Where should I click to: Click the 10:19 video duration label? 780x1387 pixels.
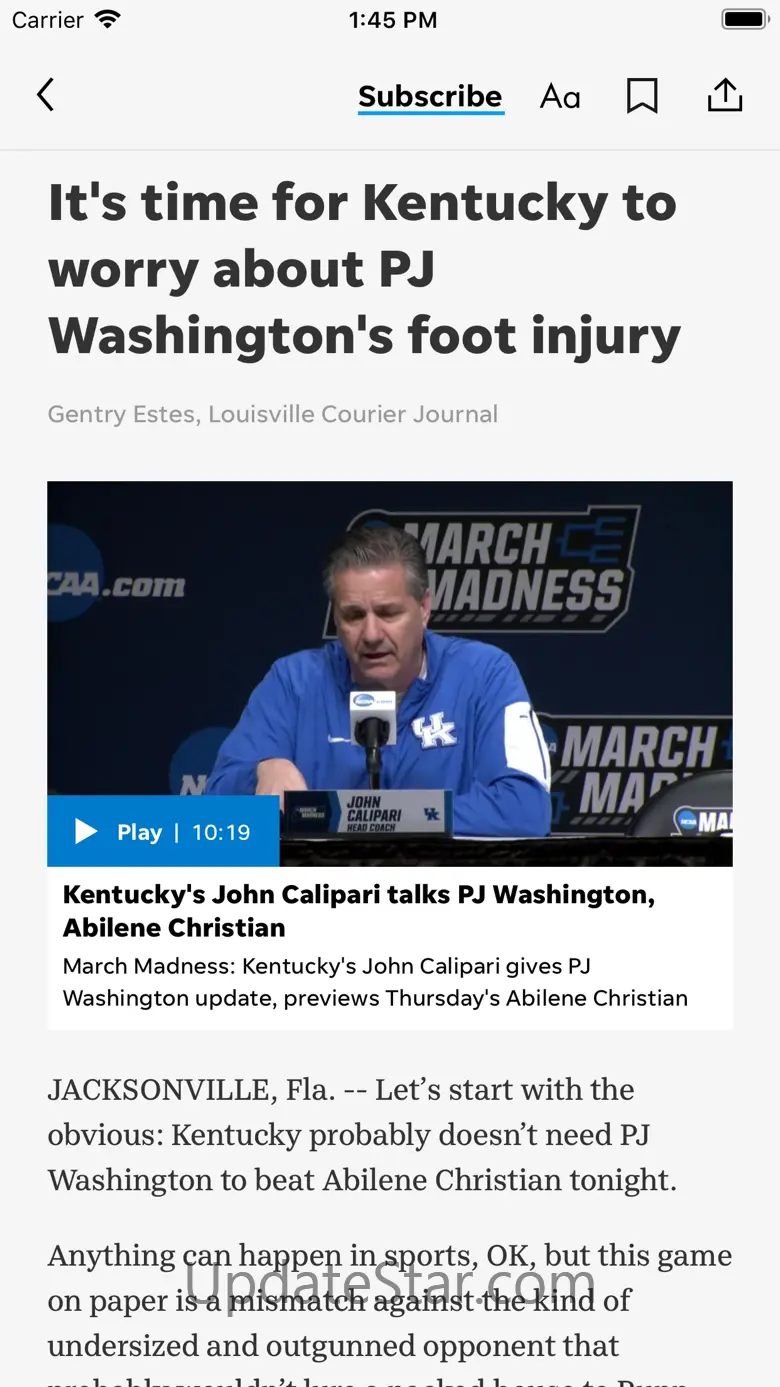tap(221, 832)
